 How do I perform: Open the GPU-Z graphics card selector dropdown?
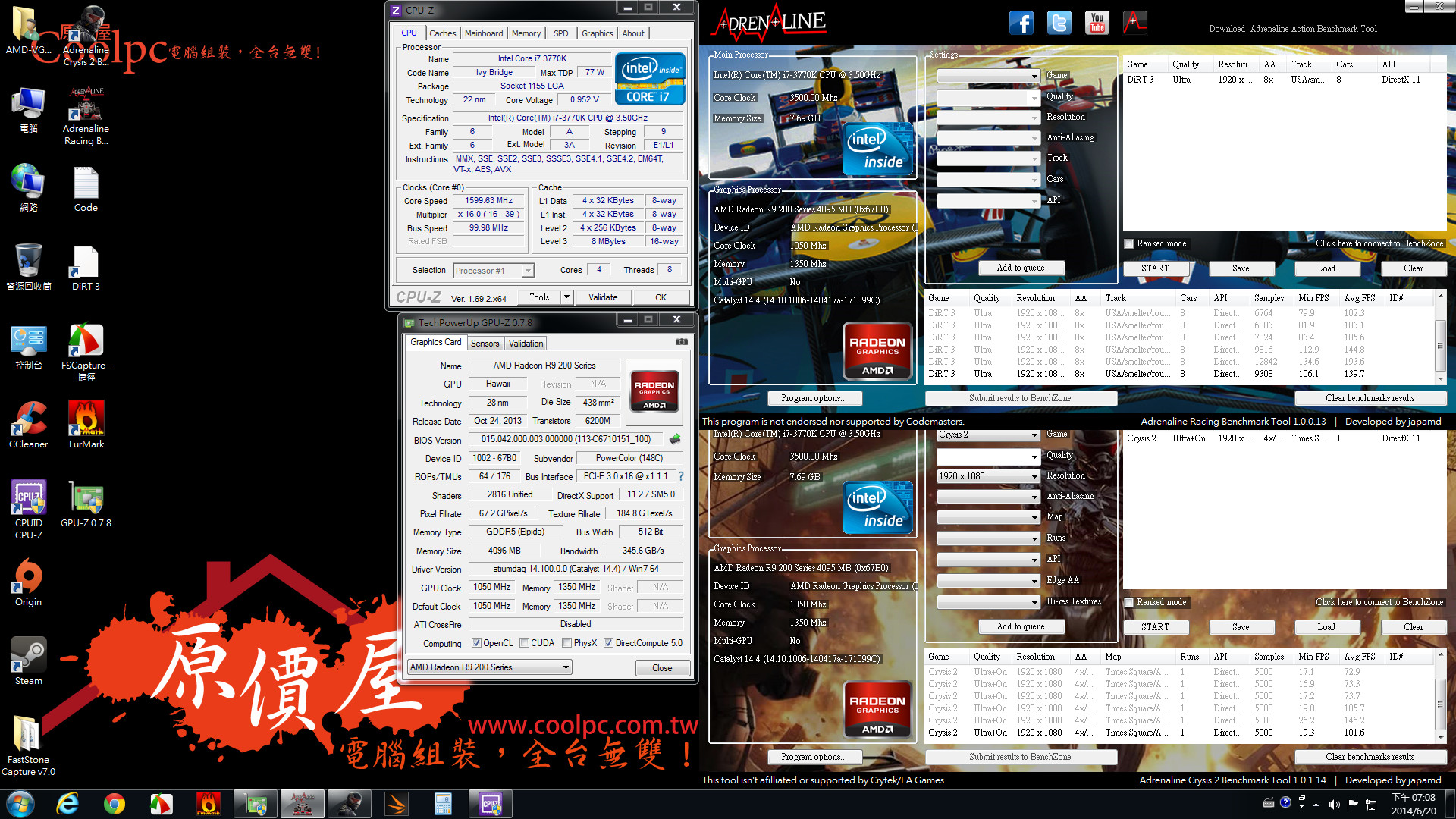tap(489, 667)
